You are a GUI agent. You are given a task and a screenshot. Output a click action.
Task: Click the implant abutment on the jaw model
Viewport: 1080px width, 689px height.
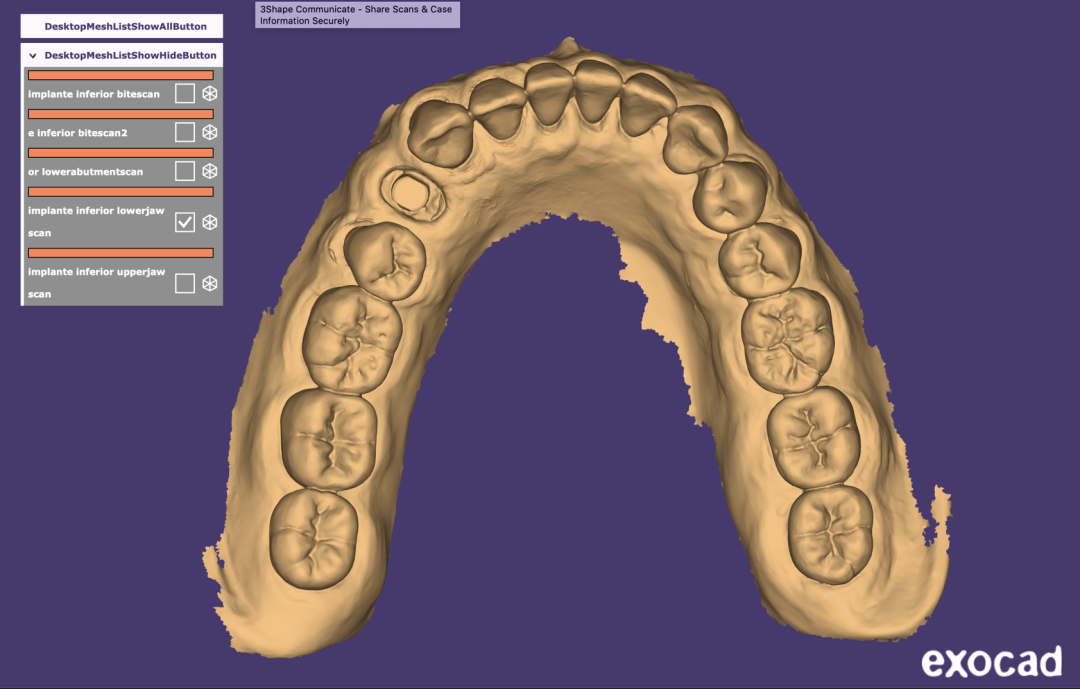(409, 190)
